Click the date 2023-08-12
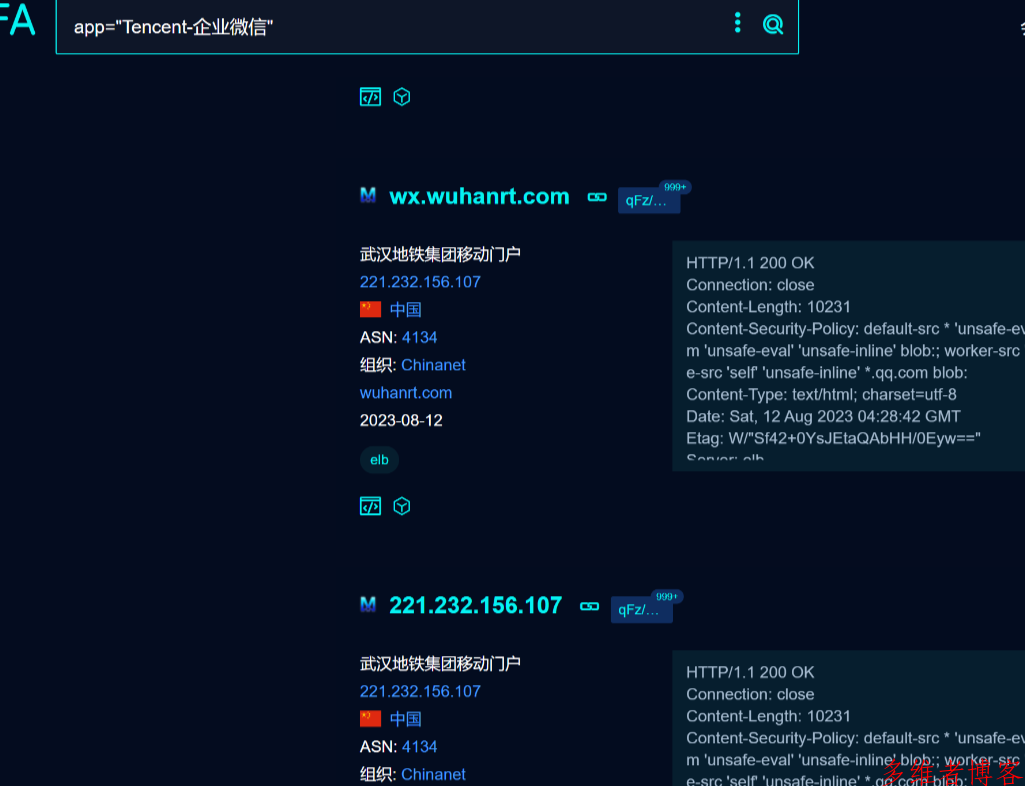The image size is (1025, 786). pos(401,420)
